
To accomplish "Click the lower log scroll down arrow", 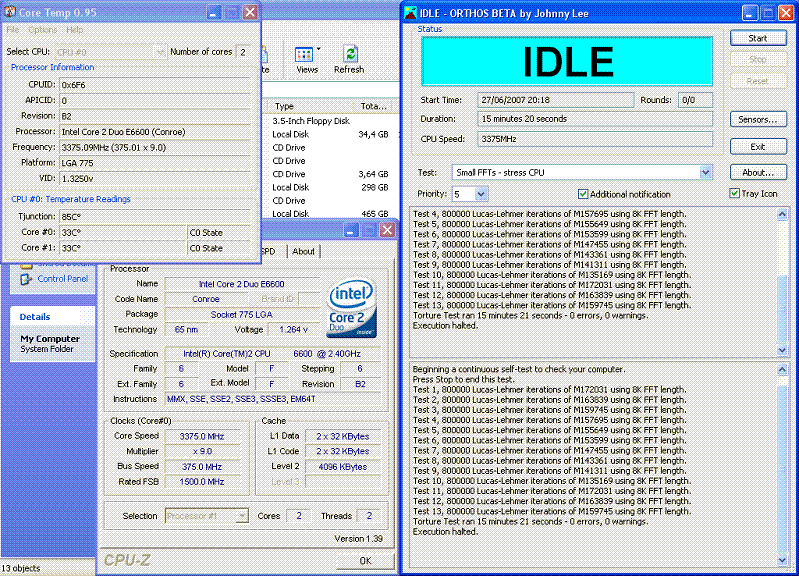I will (x=782, y=560).
